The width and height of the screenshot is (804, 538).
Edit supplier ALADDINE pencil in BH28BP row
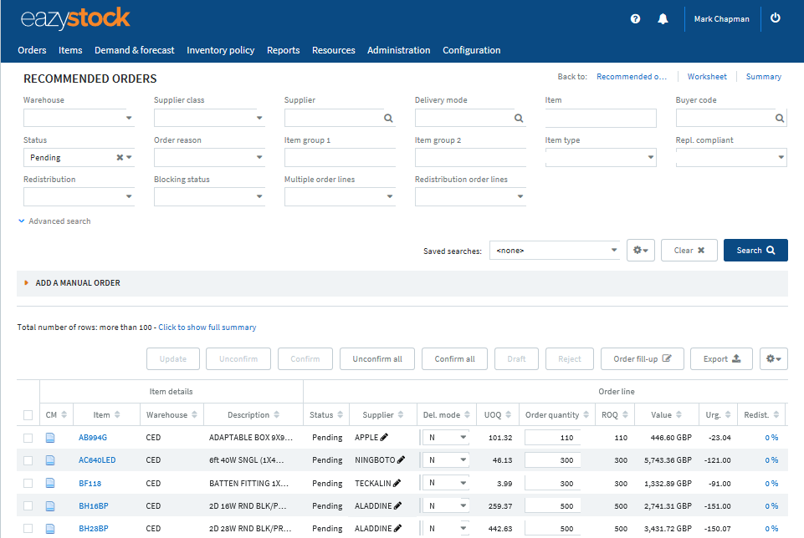click(397, 528)
